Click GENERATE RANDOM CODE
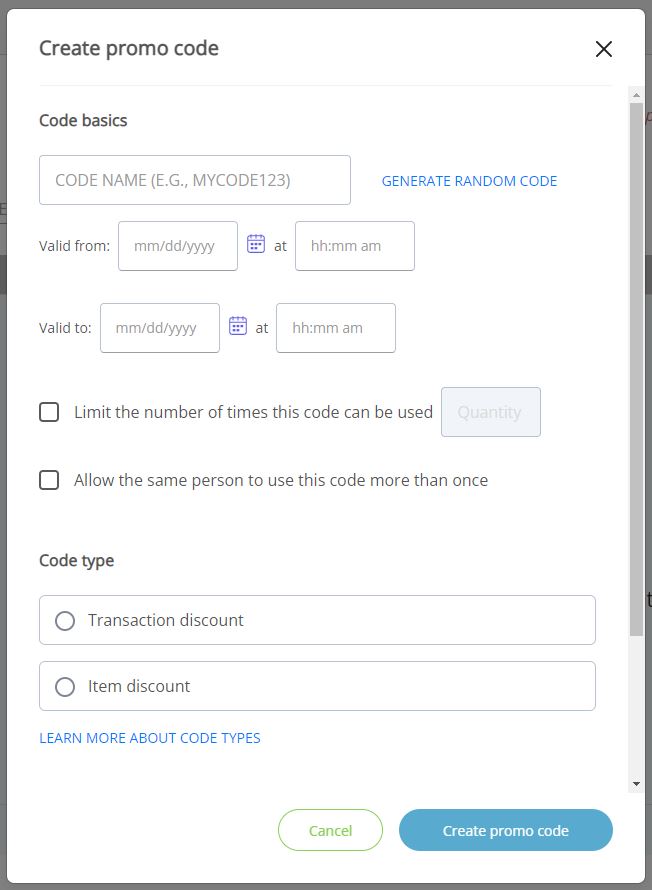This screenshot has width=652, height=890. [469, 181]
